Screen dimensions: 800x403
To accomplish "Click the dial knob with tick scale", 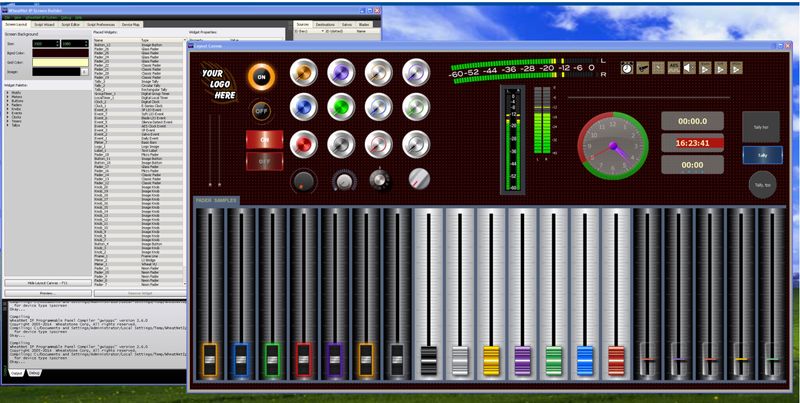I will [344, 180].
